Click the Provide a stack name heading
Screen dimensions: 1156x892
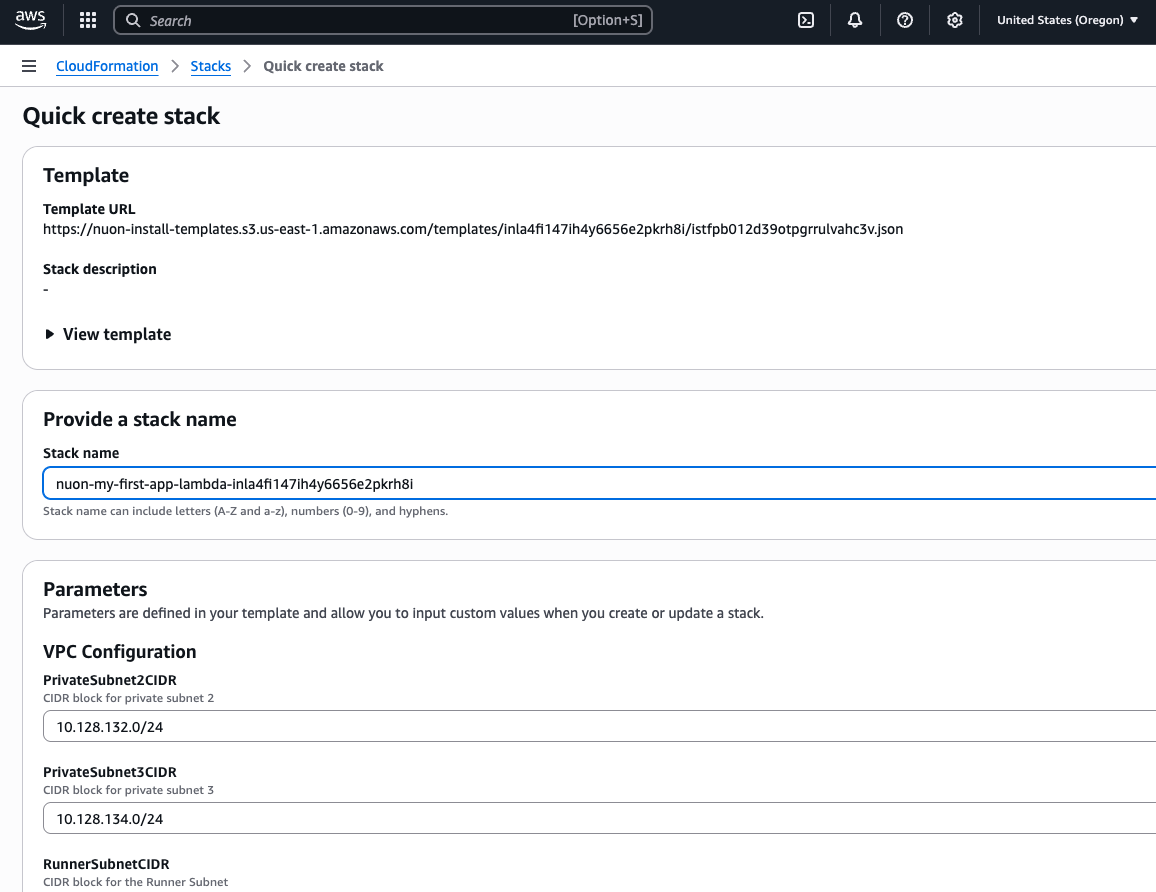pyautogui.click(x=139, y=419)
